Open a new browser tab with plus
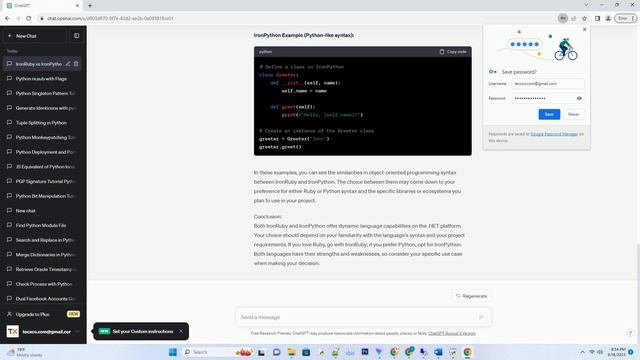Screen dimensions: 640x360 [x=90, y=6]
